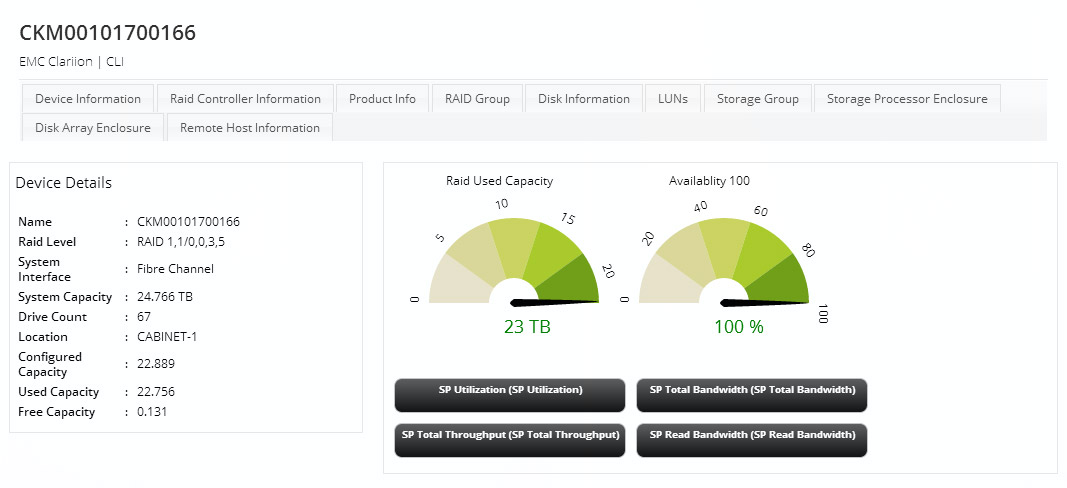This screenshot has width=1067, height=488.
Task: Switch to Raid Controller Information tab
Action: coord(245,99)
